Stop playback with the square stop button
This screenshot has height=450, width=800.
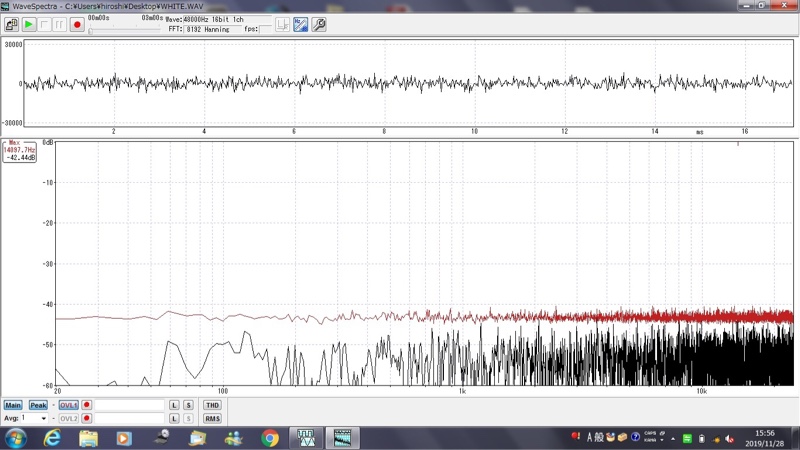[44, 24]
